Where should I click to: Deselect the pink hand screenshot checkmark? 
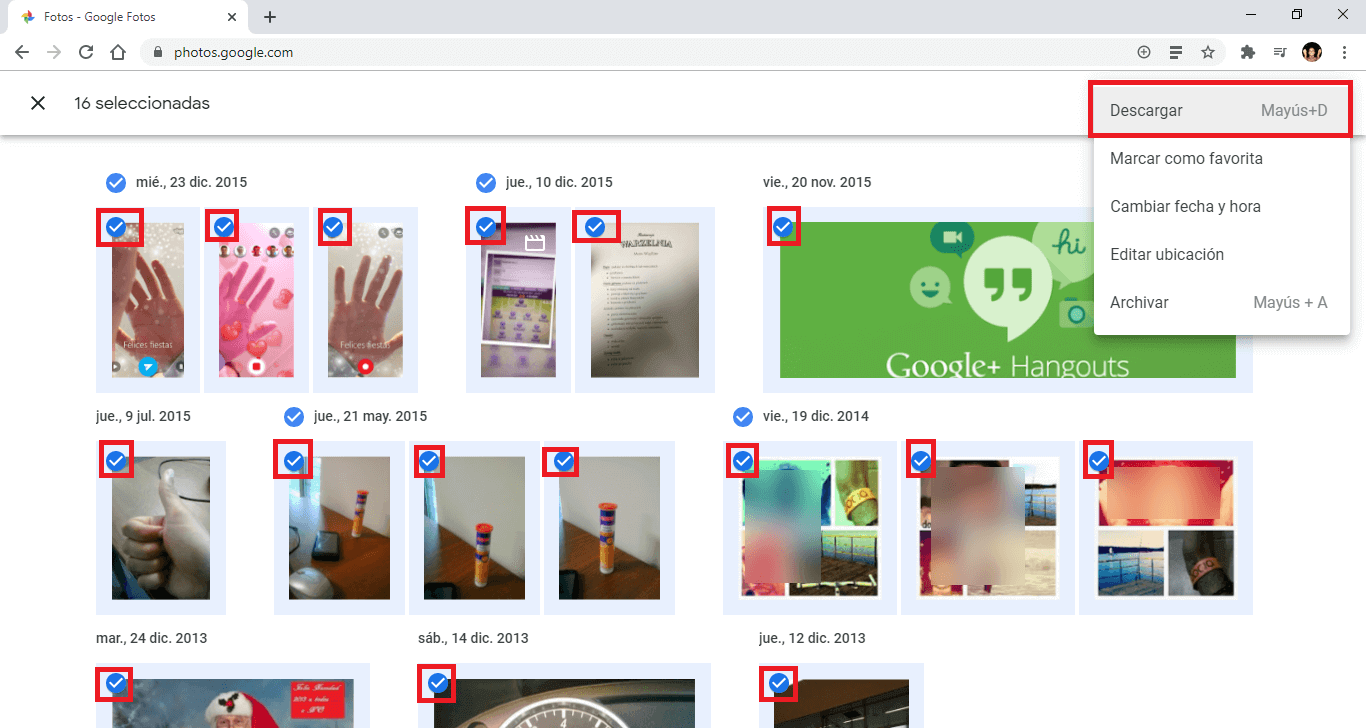(224, 227)
